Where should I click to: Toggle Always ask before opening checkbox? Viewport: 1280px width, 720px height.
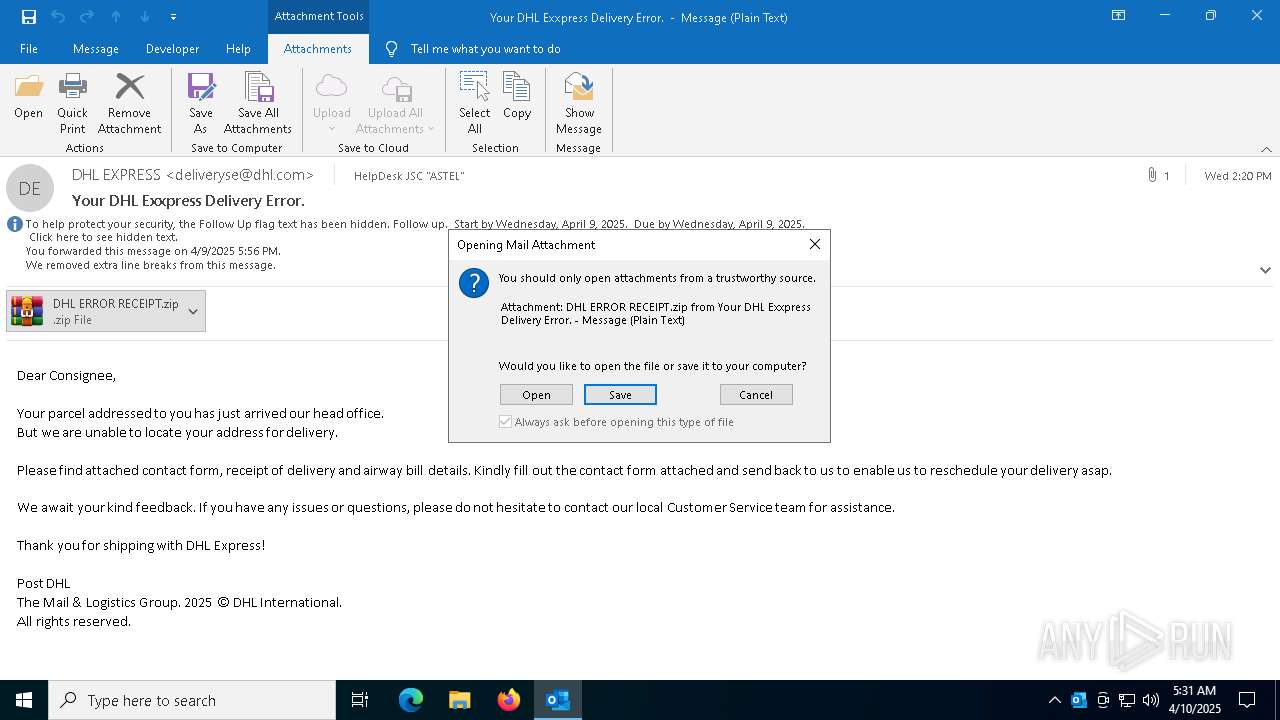(x=505, y=422)
